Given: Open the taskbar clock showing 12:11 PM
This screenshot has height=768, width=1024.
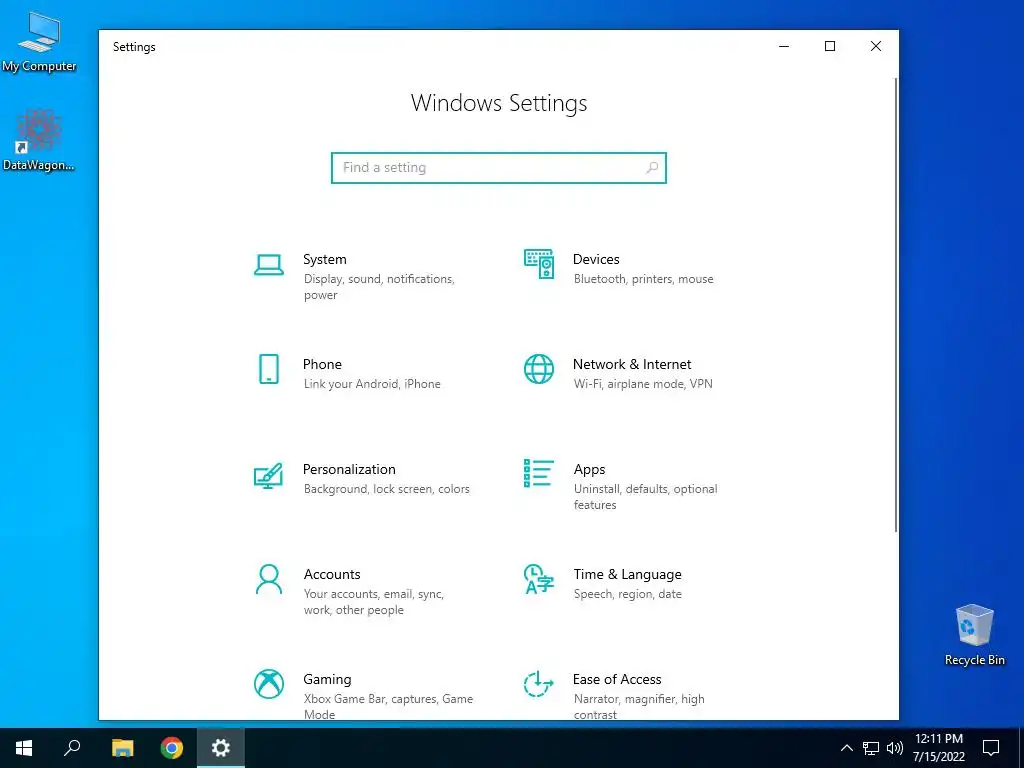Looking at the screenshot, I should pyautogui.click(x=938, y=748).
